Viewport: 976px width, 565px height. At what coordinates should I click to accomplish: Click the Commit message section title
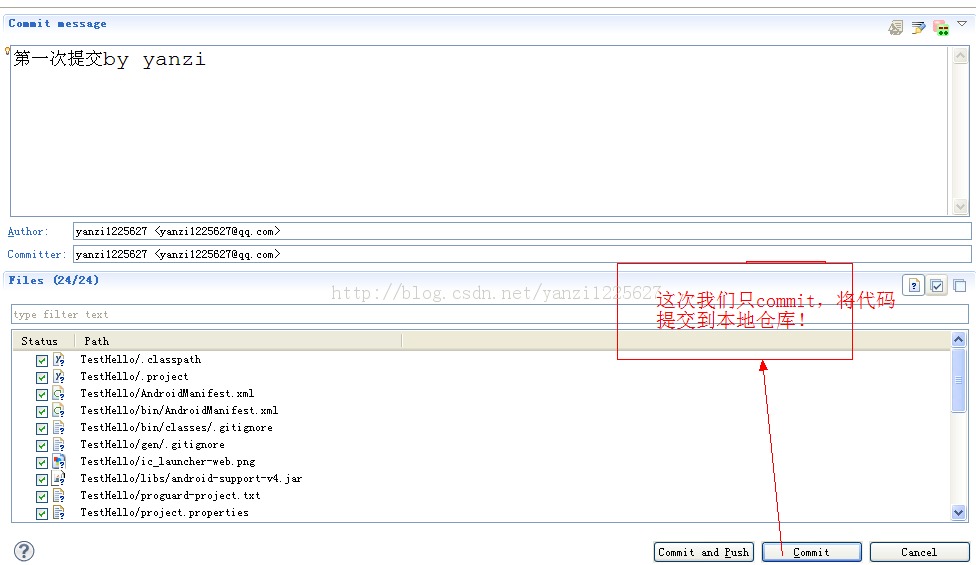57,24
